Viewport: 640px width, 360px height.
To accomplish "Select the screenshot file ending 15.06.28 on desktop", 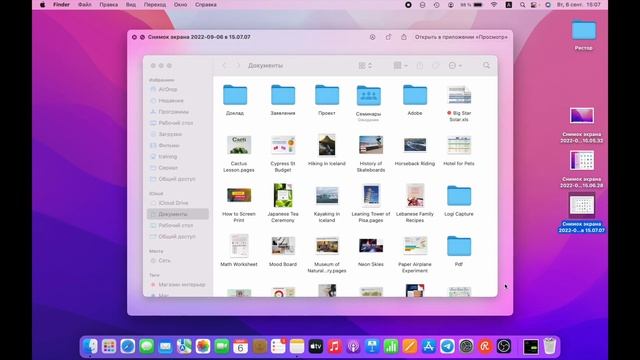I will [x=582, y=170].
